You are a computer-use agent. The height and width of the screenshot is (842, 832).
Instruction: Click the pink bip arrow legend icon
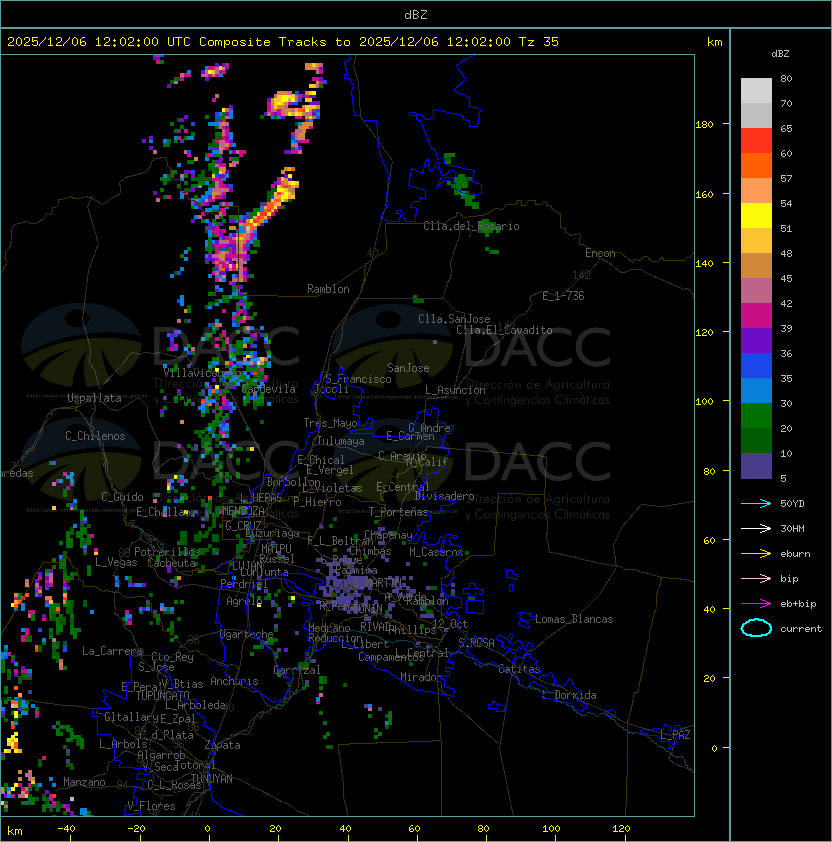pos(756,578)
